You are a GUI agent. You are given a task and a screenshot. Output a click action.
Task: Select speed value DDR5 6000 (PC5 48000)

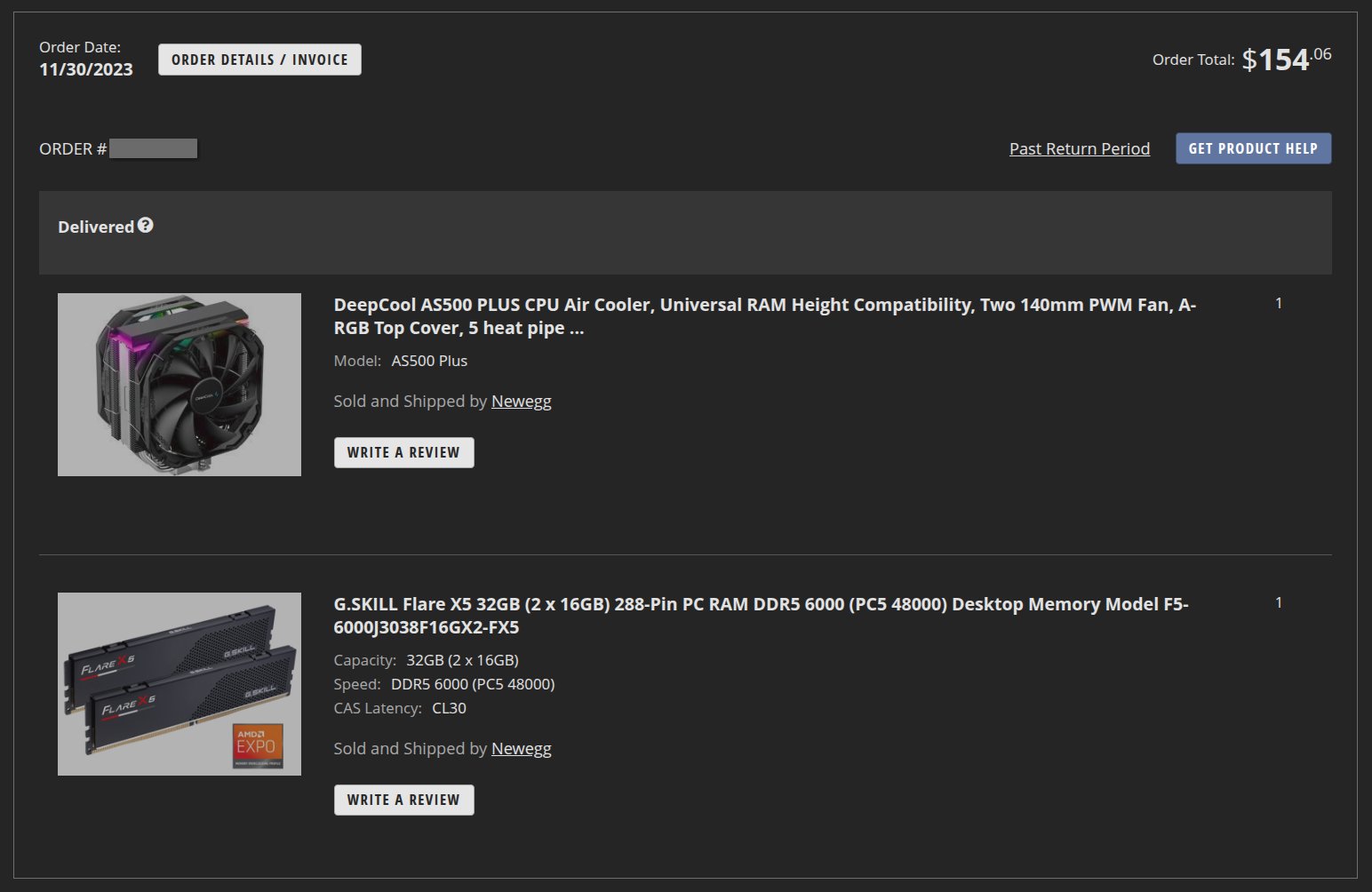[473, 684]
